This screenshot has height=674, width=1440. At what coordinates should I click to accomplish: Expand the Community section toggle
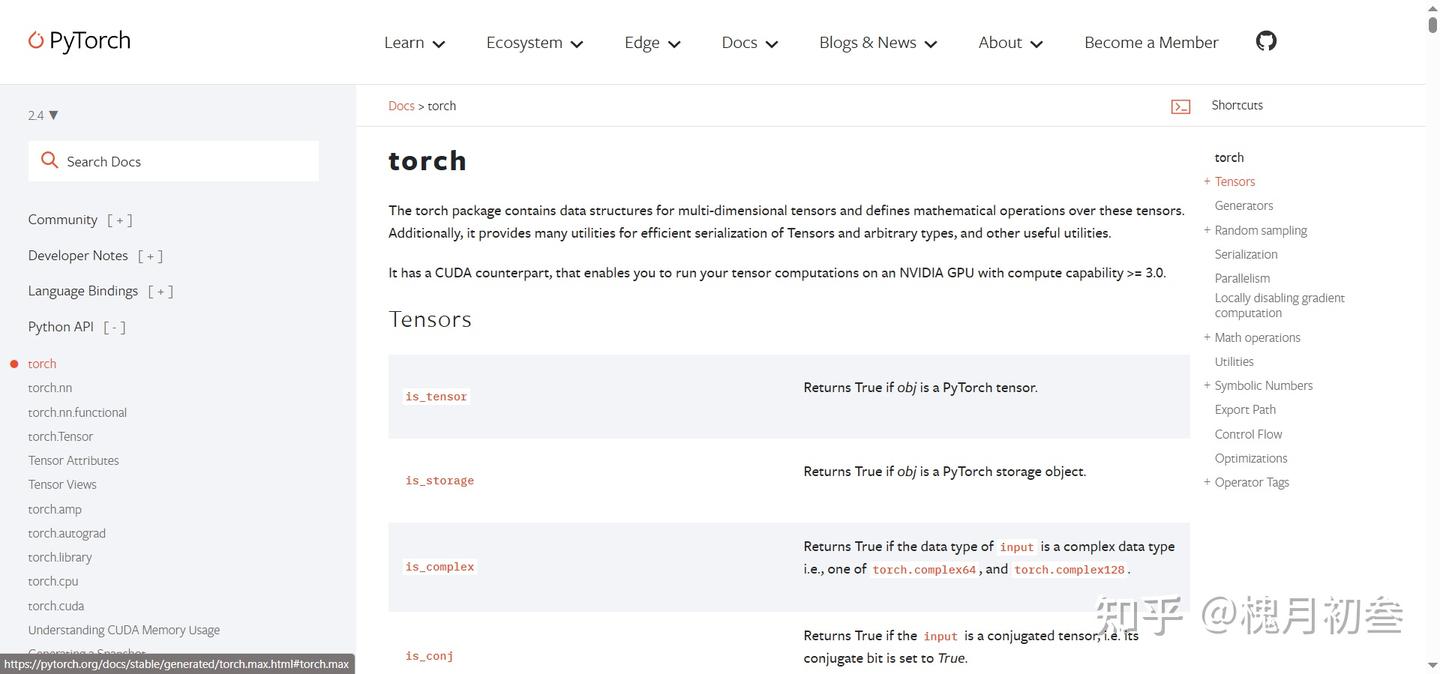click(120, 220)
